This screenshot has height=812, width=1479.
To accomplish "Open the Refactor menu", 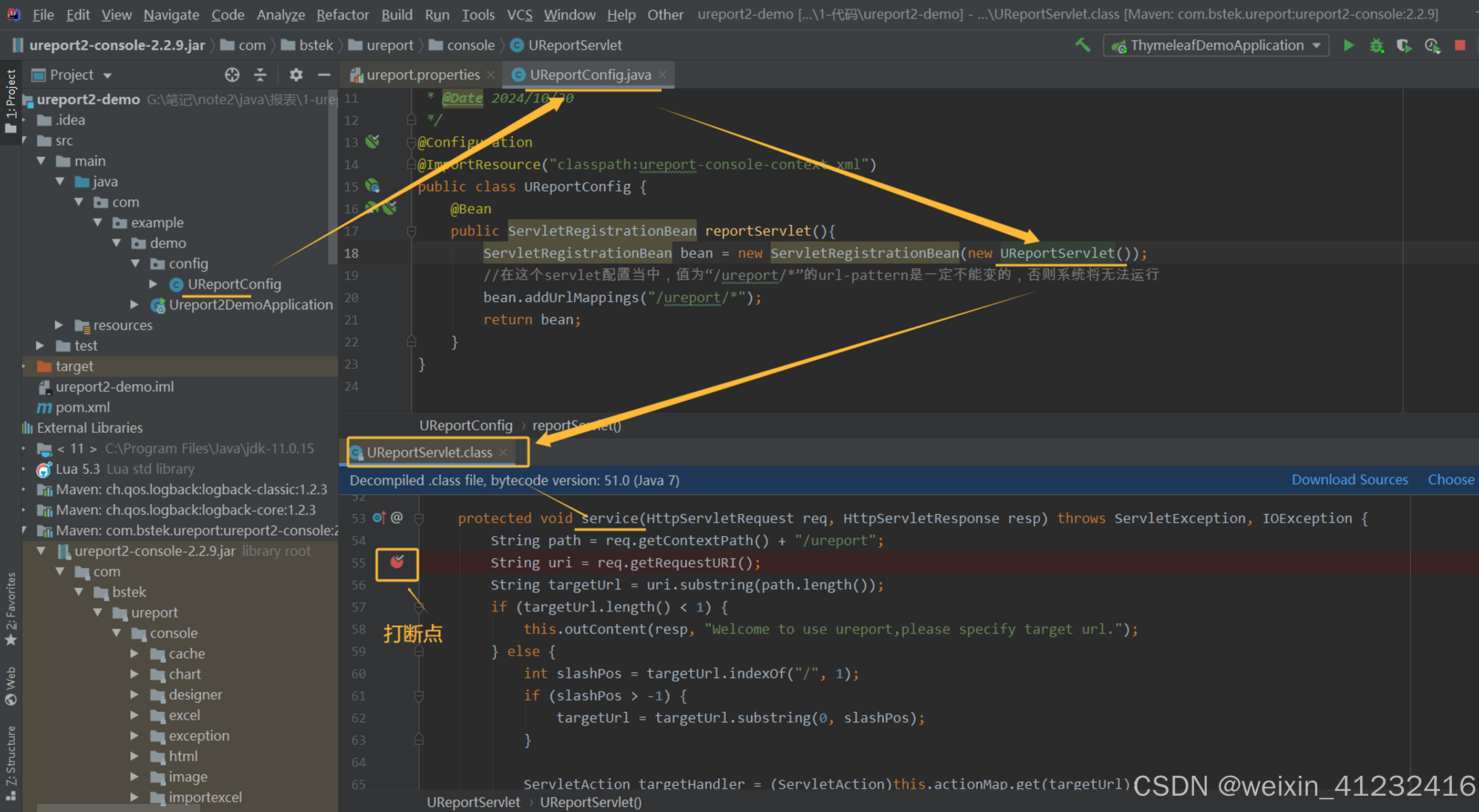I will (x=342, y=14).
